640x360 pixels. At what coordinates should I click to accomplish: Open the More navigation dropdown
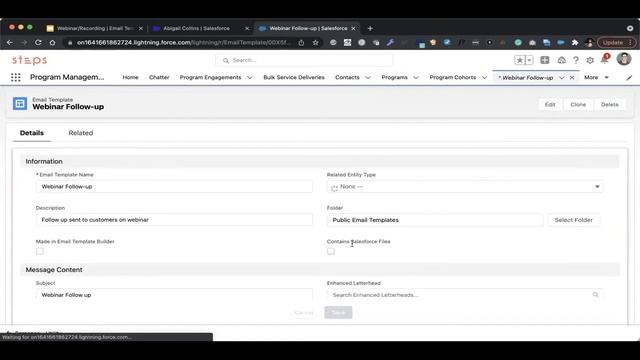point(596,77)
